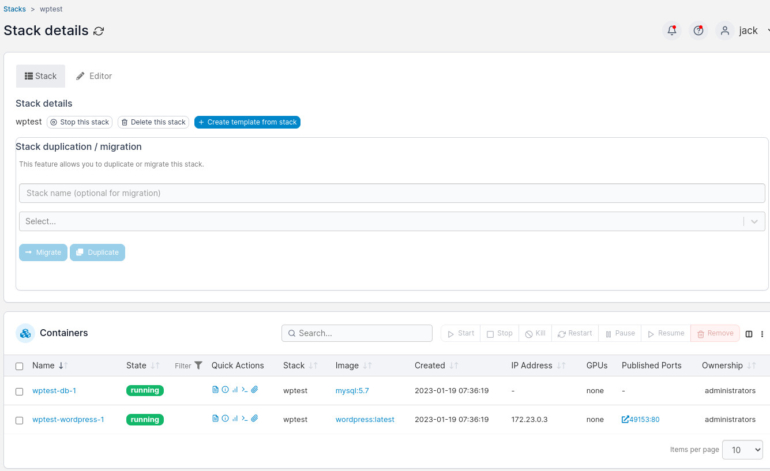Open logs quick action for wptest-db-1

215,390
